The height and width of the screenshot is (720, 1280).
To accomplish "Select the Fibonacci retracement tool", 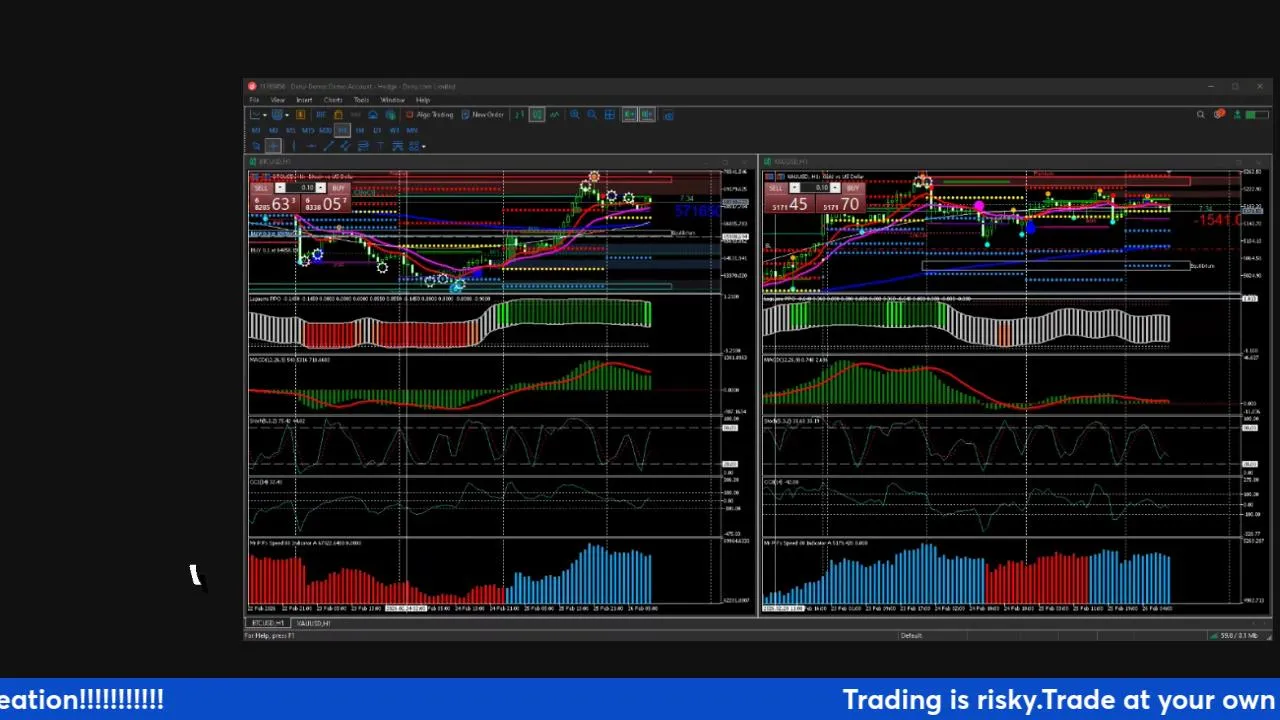I will (362, 146).
